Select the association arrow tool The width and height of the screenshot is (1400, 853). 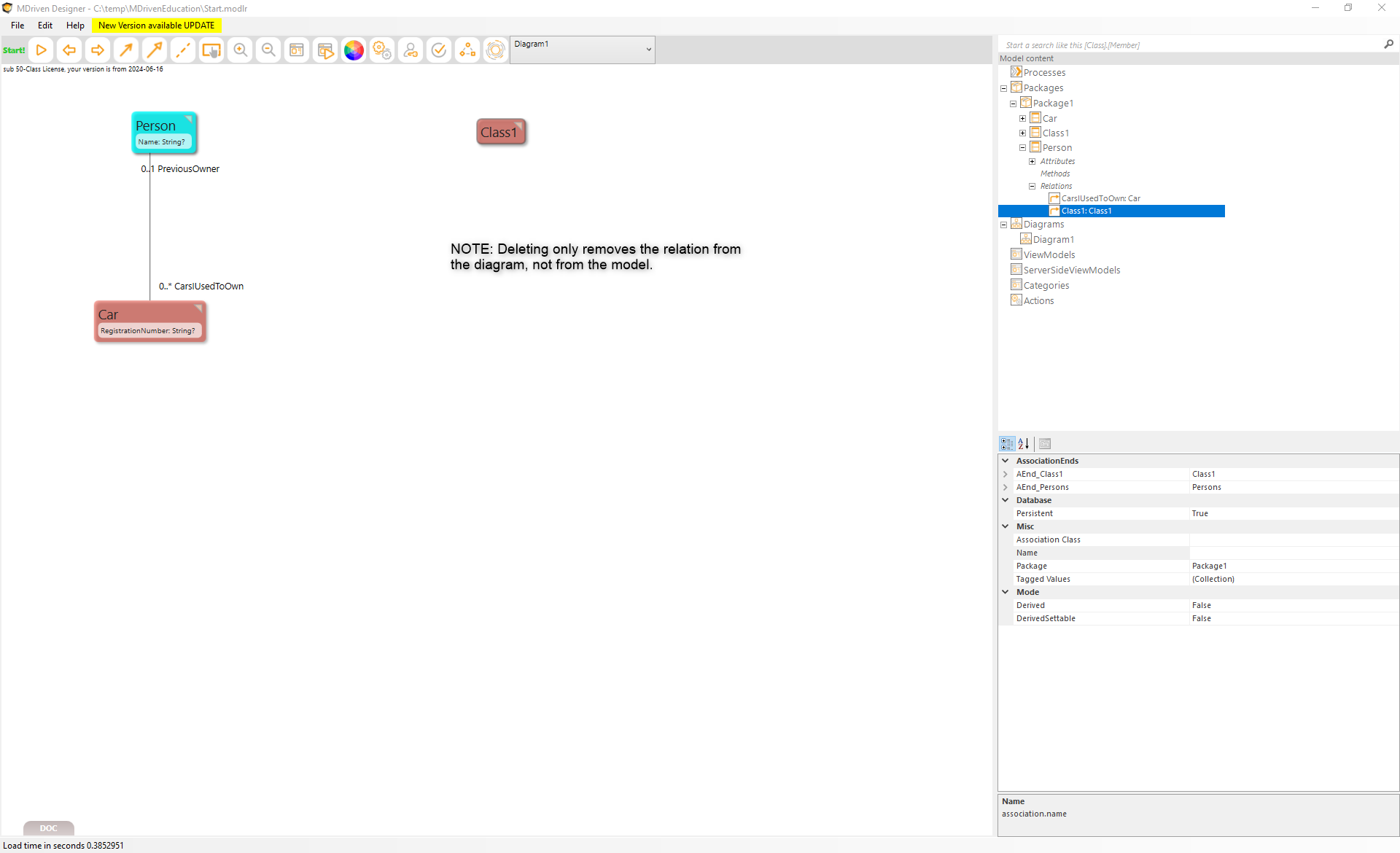126,50
